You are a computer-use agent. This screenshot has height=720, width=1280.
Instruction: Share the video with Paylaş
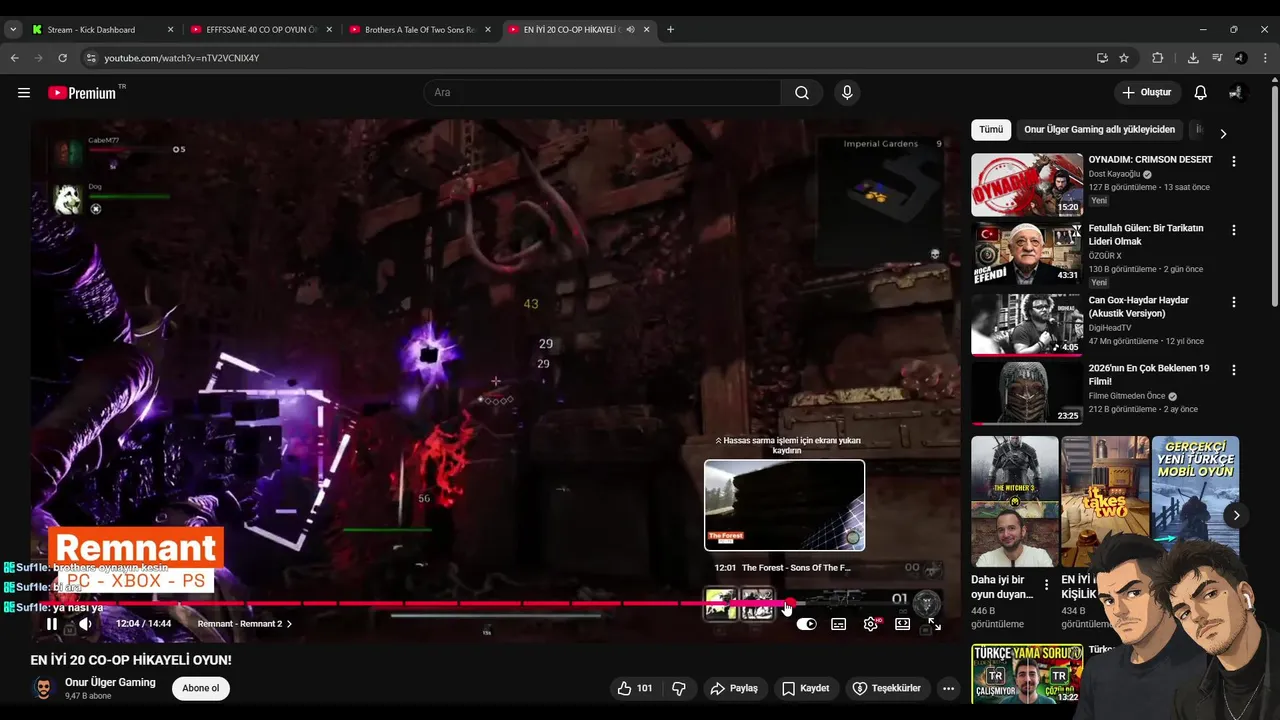734,688
